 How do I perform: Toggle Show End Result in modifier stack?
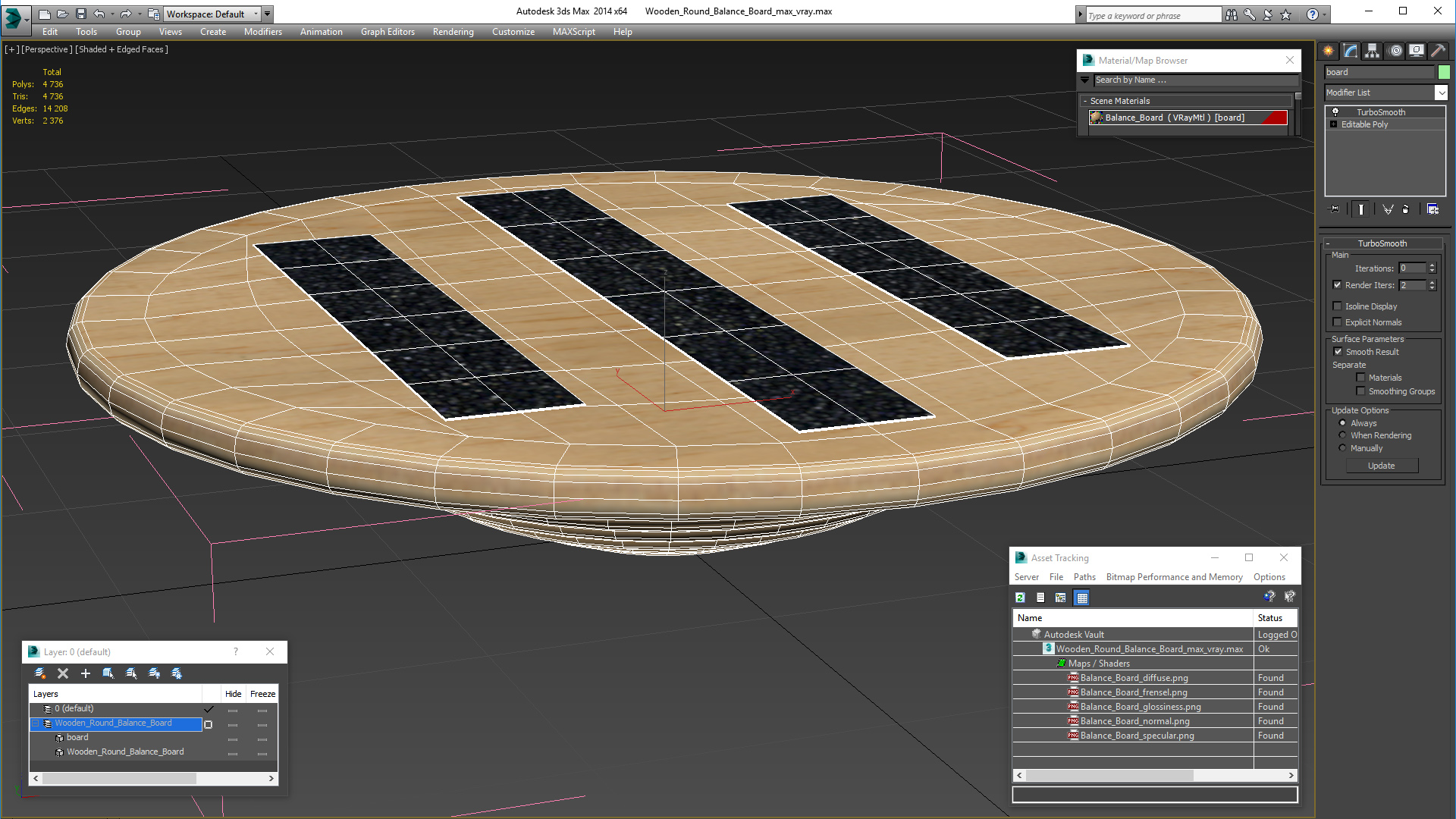coord(1361,209)
